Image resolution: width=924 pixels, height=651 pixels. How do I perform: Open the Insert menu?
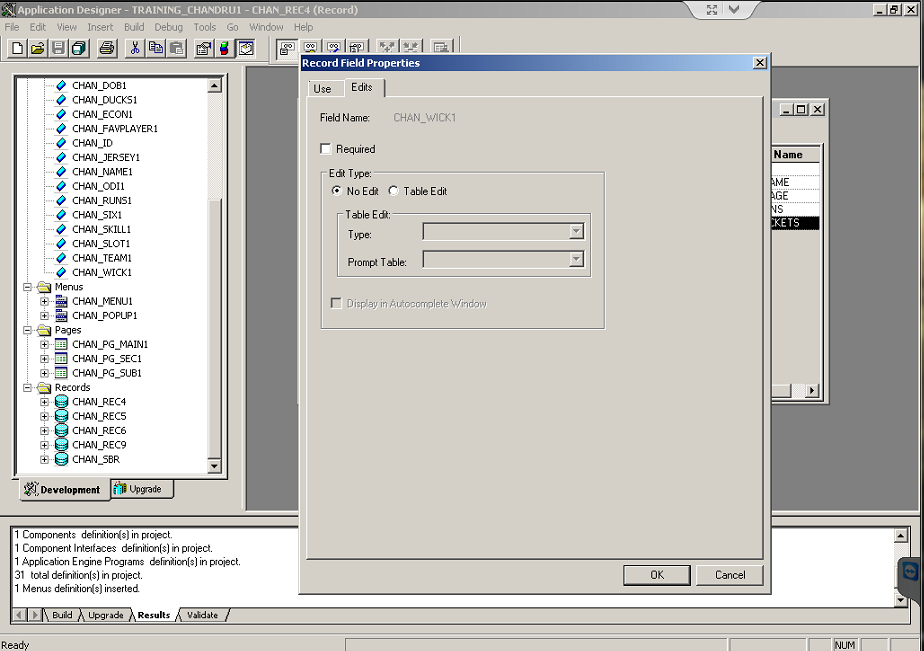point(100,27)
